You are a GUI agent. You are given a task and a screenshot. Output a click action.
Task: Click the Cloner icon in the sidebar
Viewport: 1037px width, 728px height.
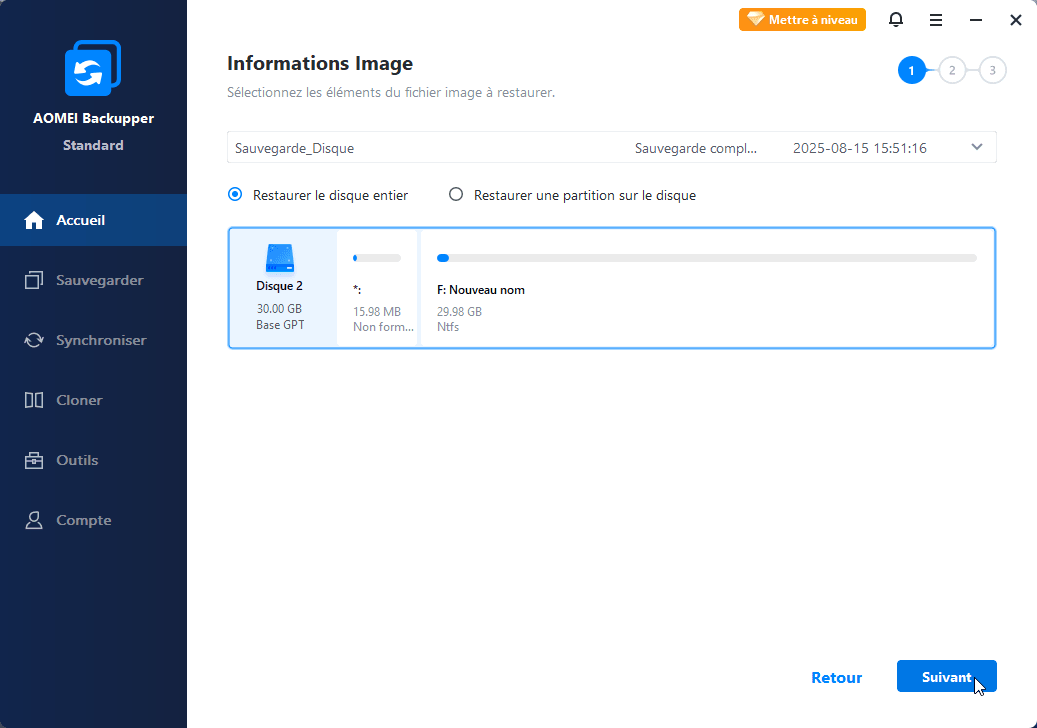(x=34, y=400)
